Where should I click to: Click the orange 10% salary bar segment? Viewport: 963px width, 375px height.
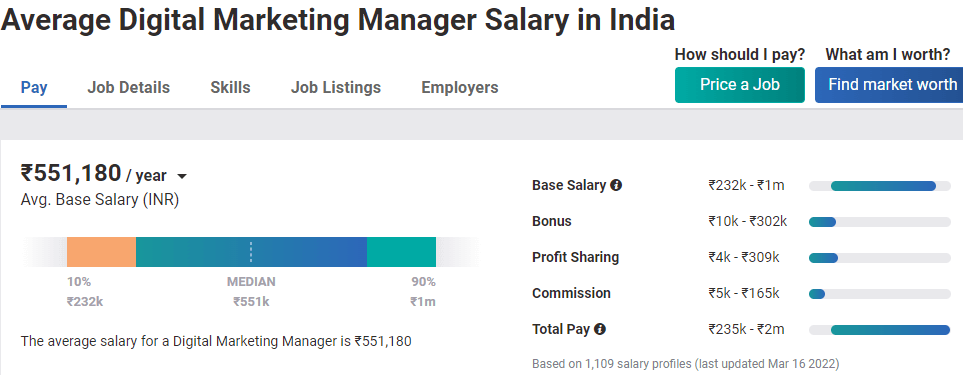(101, 252)
